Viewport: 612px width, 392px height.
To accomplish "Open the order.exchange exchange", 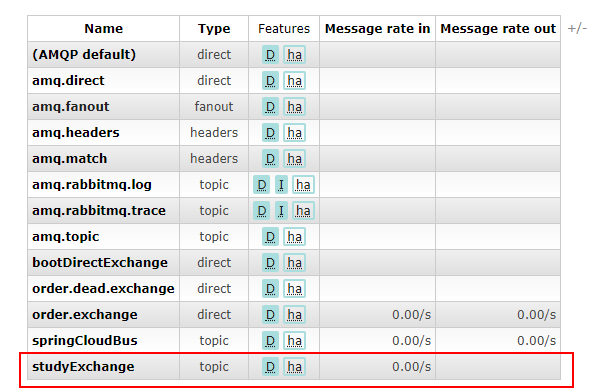I will (x=85, y=315).
